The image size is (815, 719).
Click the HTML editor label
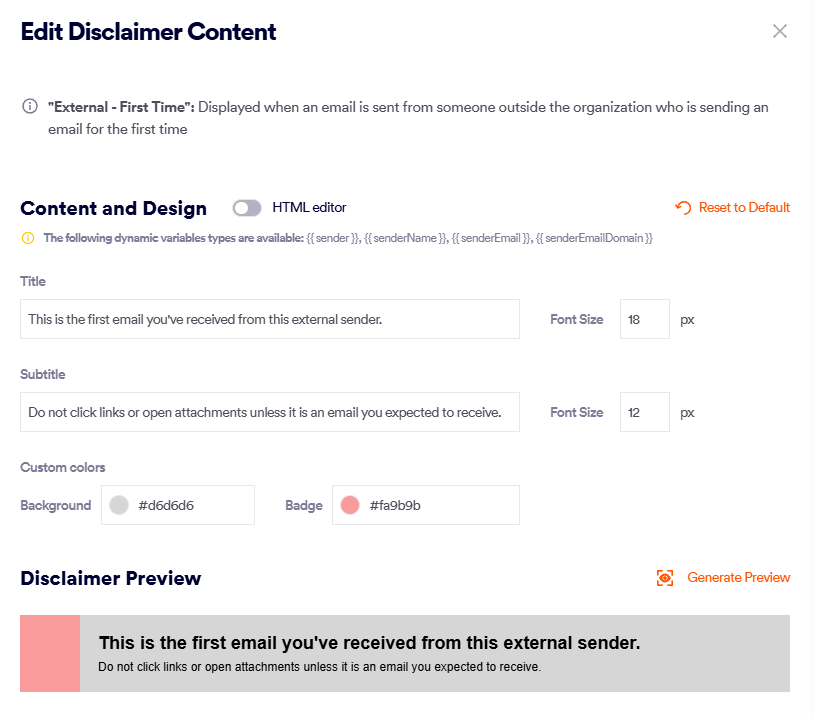tap(309, 208)
